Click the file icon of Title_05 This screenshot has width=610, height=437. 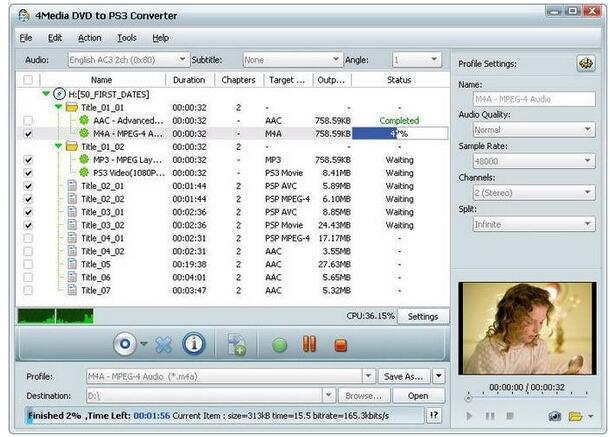72,264
